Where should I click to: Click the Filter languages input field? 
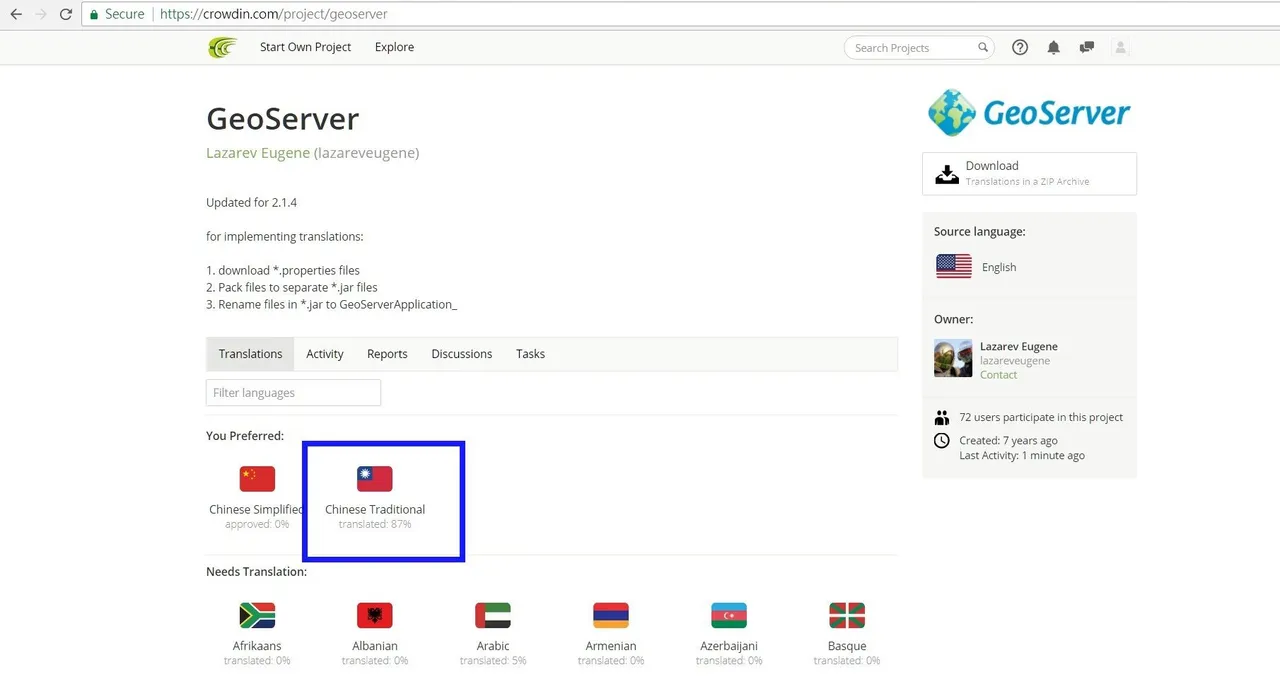(x=293, y=393)
